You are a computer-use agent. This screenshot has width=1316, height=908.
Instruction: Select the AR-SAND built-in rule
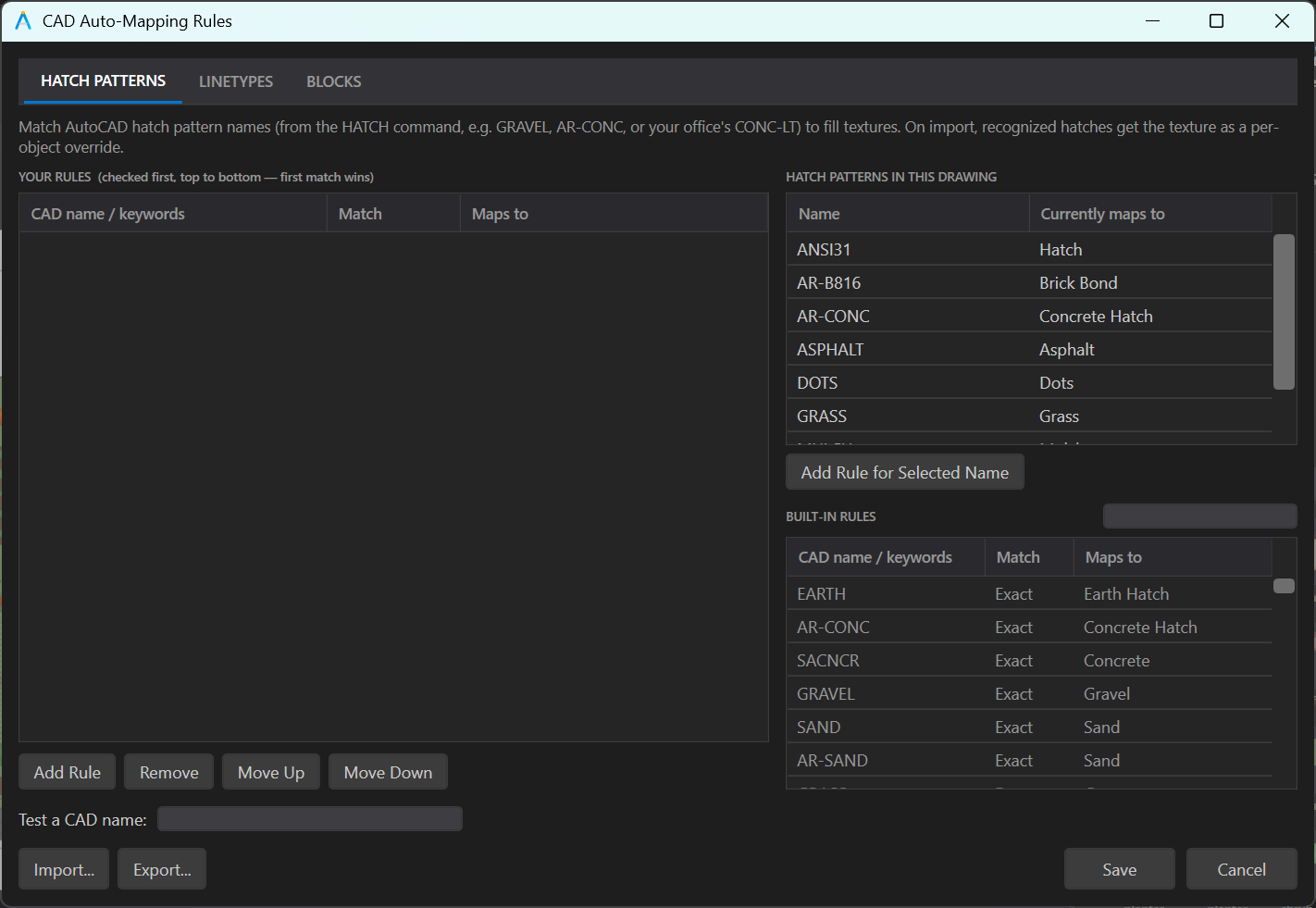point(1029,760)
